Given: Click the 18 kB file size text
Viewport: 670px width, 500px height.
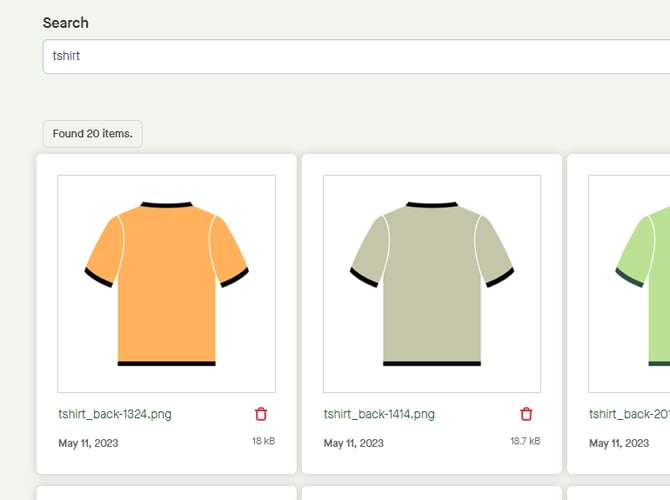Looking at the screenshot, I should pos(263,440).
